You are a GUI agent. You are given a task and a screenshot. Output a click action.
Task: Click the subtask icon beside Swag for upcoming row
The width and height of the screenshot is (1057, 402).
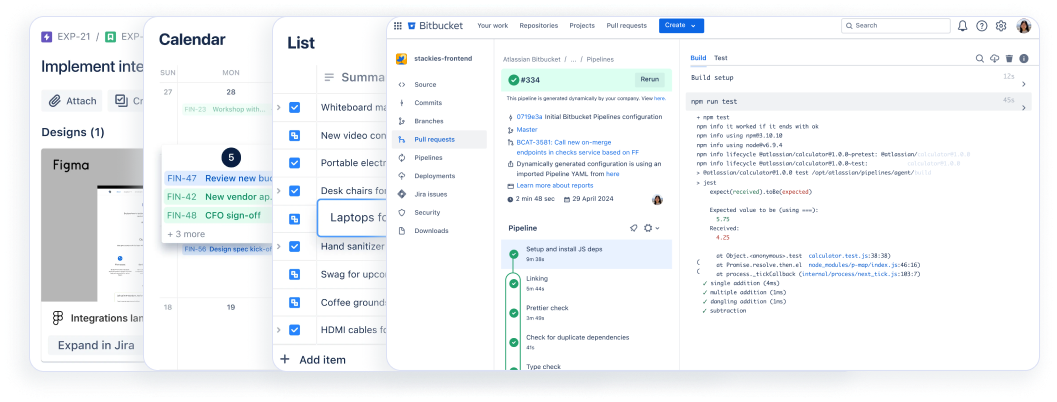tap(294, 275)
